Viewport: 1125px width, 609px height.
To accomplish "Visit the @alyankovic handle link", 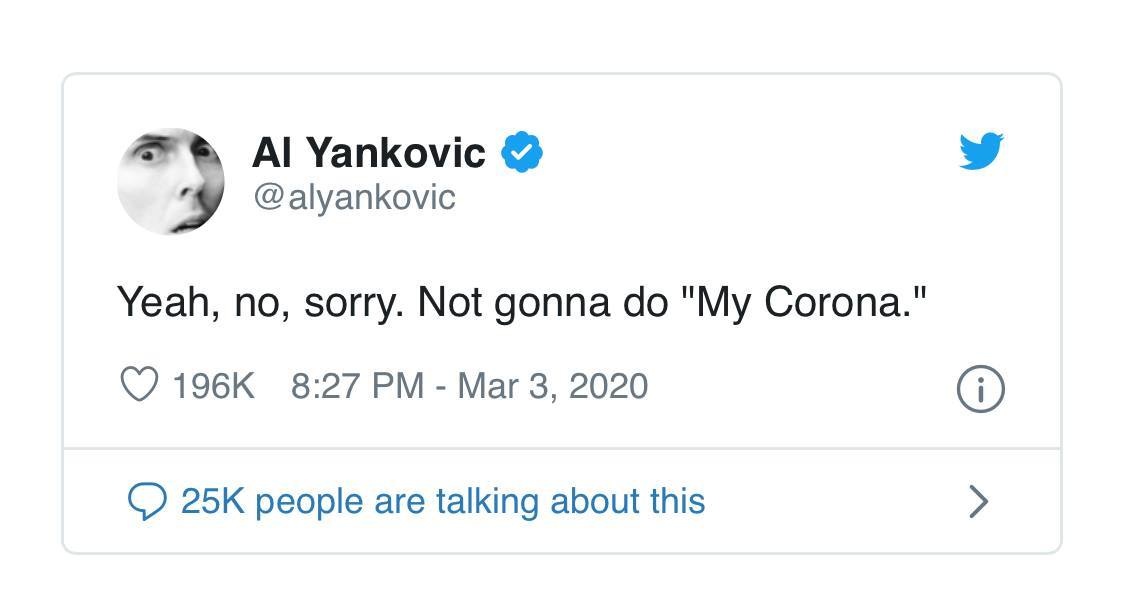I will coord(354,197).
